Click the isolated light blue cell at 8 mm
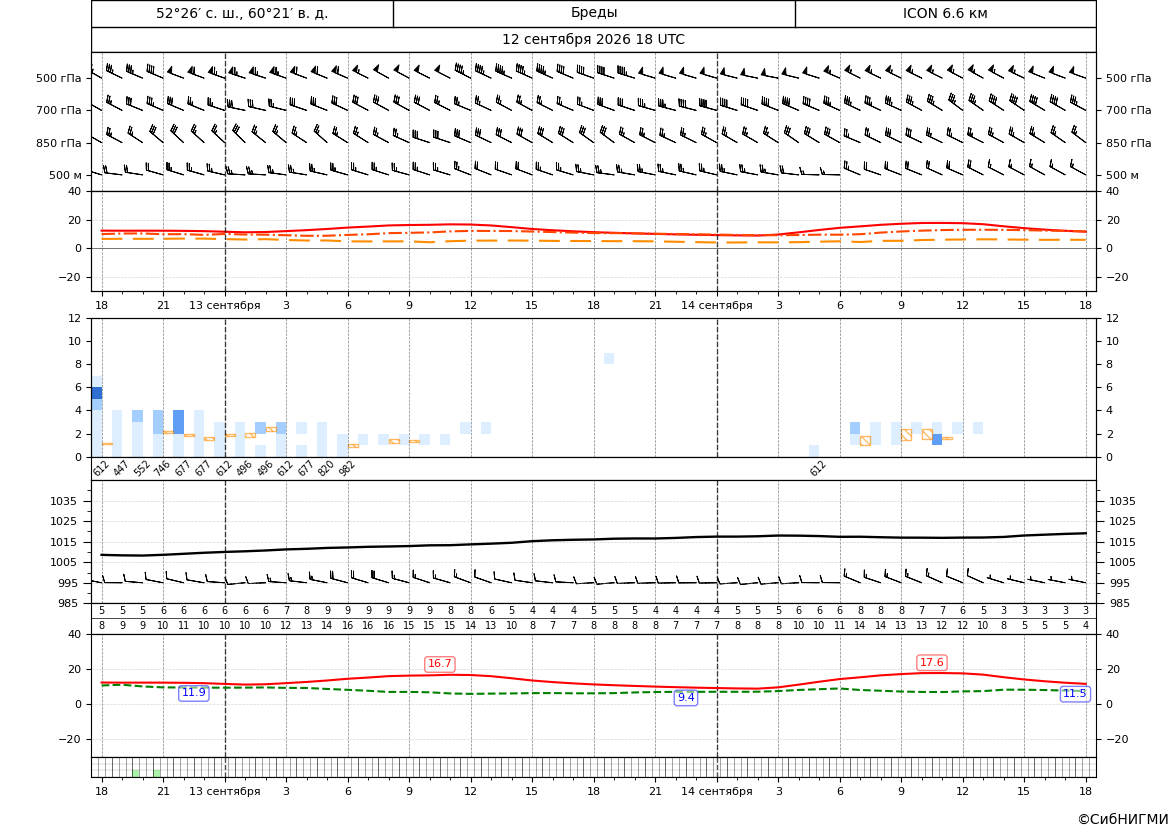This screenshot has width=1169, height=827. point(609,359)
